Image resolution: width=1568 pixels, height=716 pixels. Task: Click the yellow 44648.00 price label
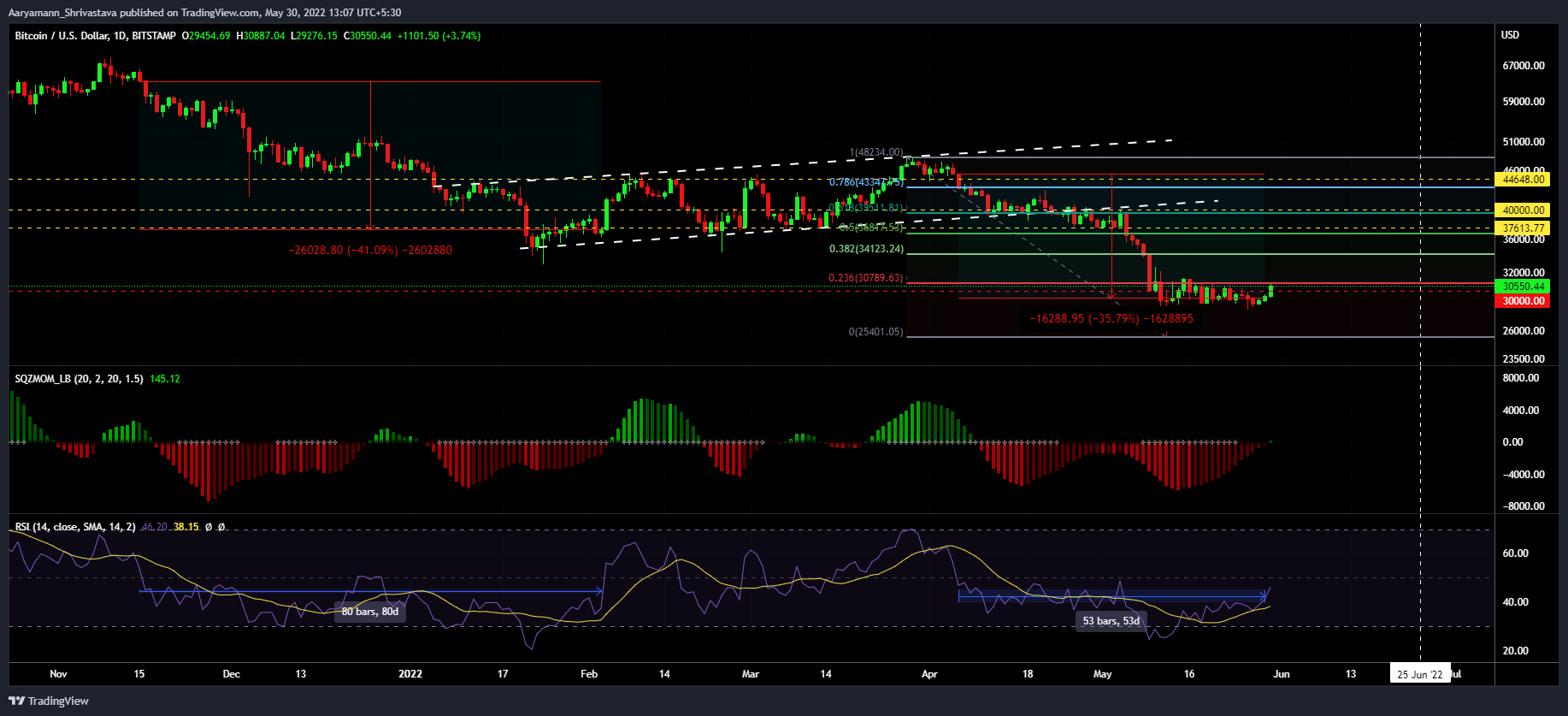[1524, 180]
